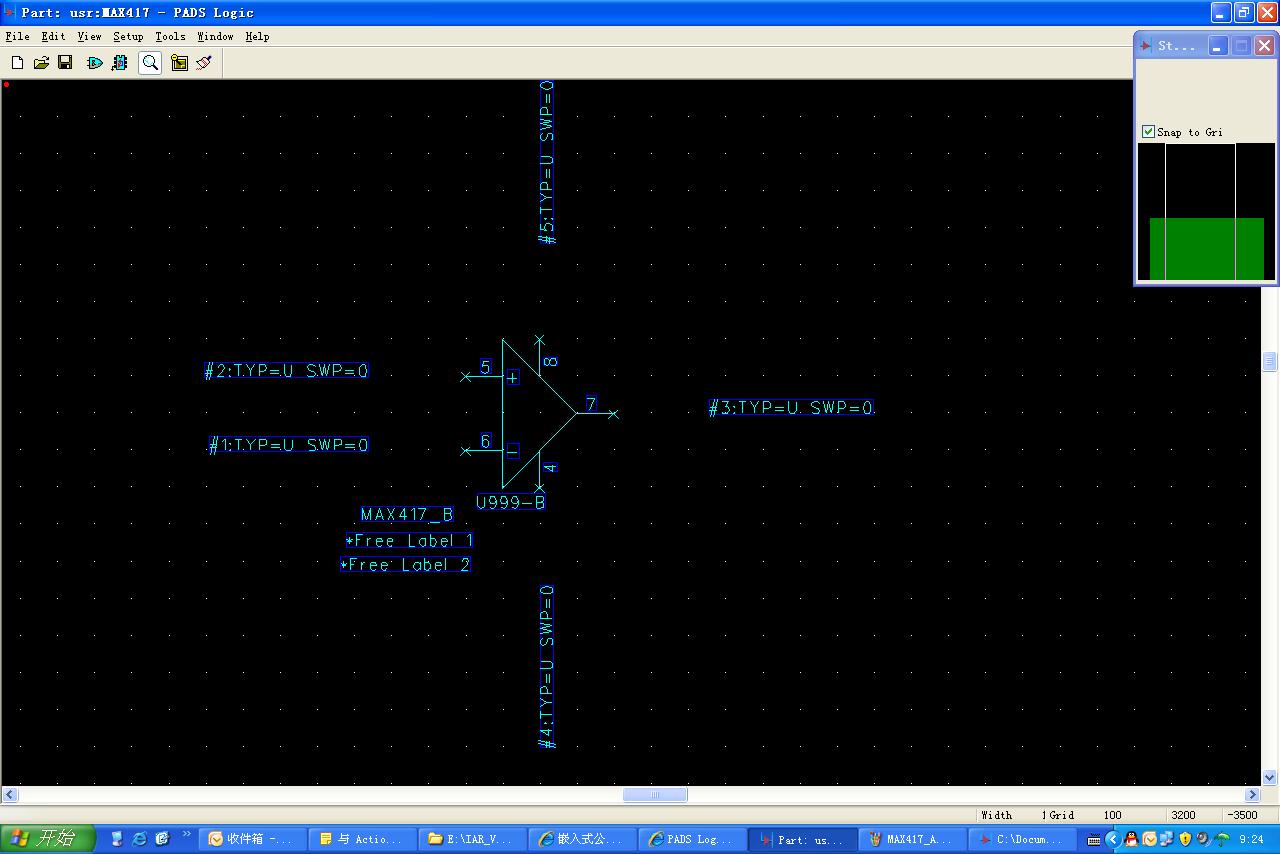Image resolution: width=1280 pixels, height=854 pixels.
Task: Click the sheet board view icon
Action: (179, 63)
